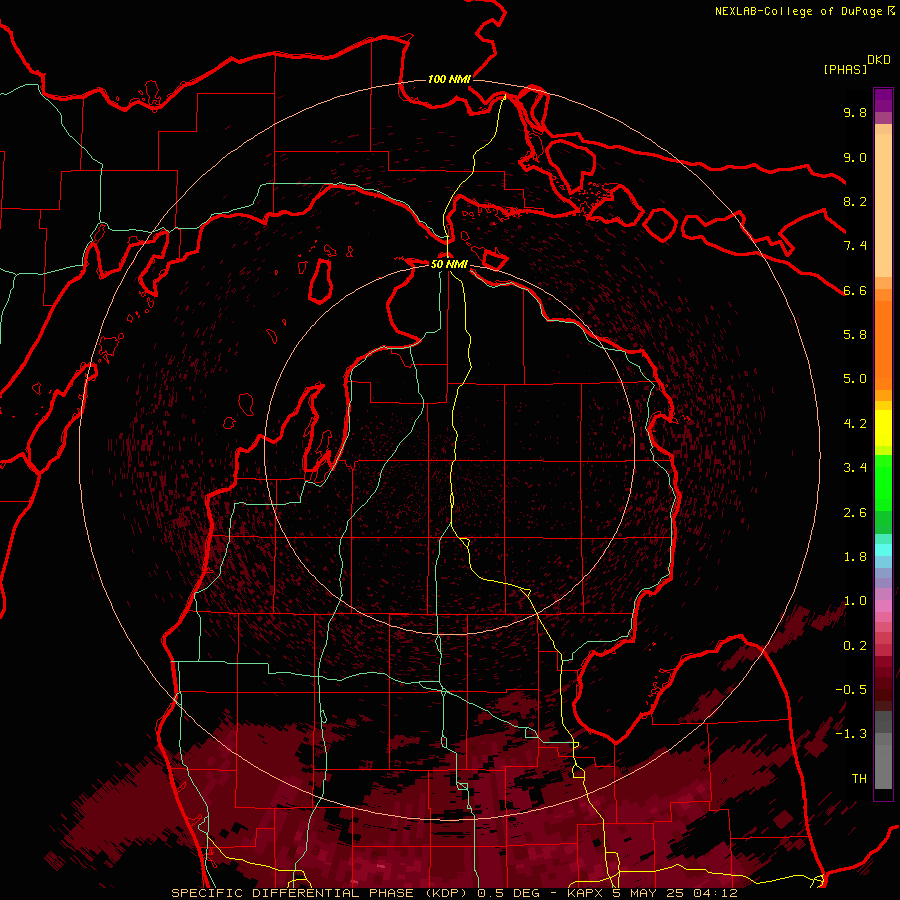Click the 50 NMI range ring label
Screen dimensions: 900x900
449,264
